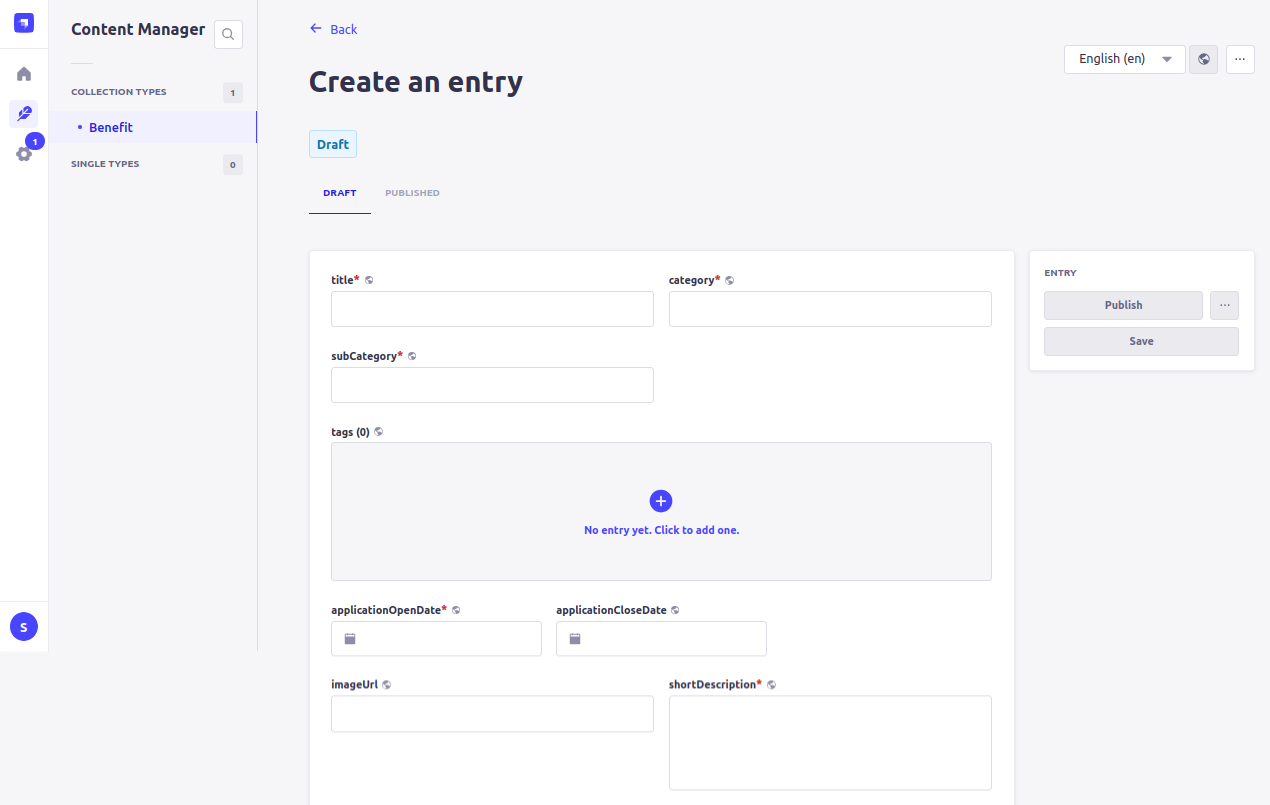The width and height of the screenshot is (1270, 805).
Task: Select the Draft tab
Action: point(340,193)
